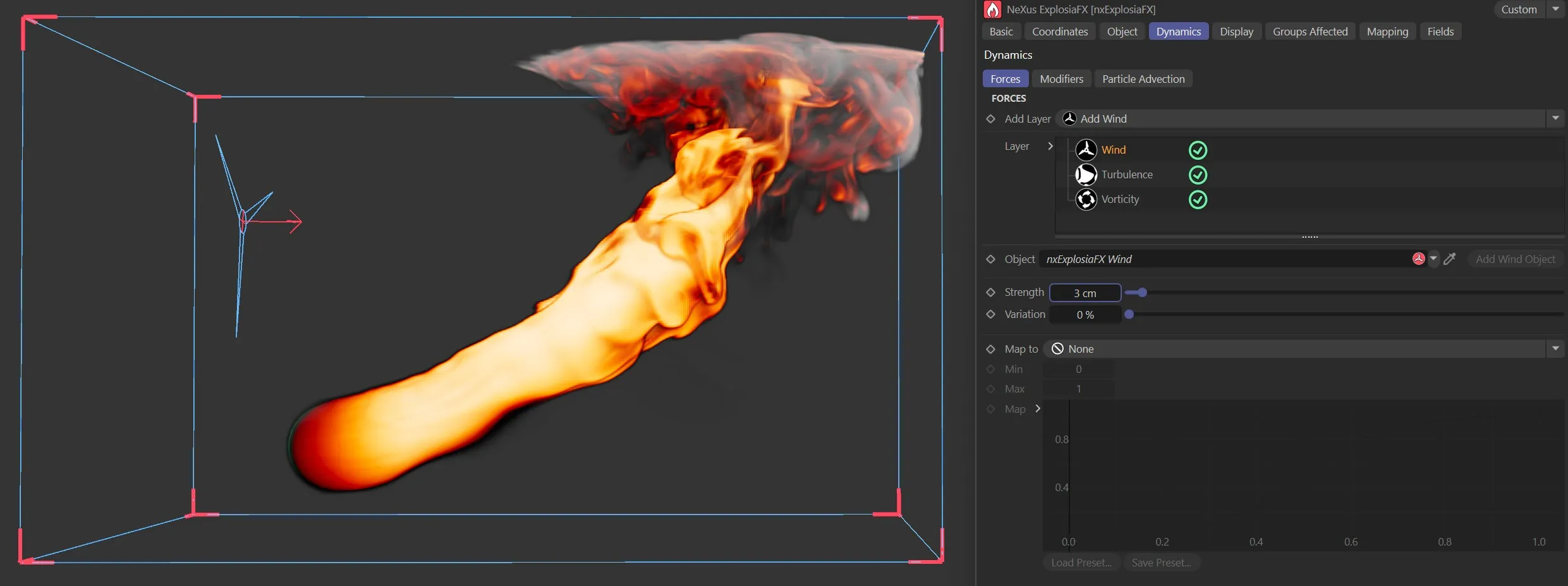Select the Vorticity layer icon
Image resolution: width=1568 pixels, height=586 pixels.
pyautogui.click(x=1086, y=199)
